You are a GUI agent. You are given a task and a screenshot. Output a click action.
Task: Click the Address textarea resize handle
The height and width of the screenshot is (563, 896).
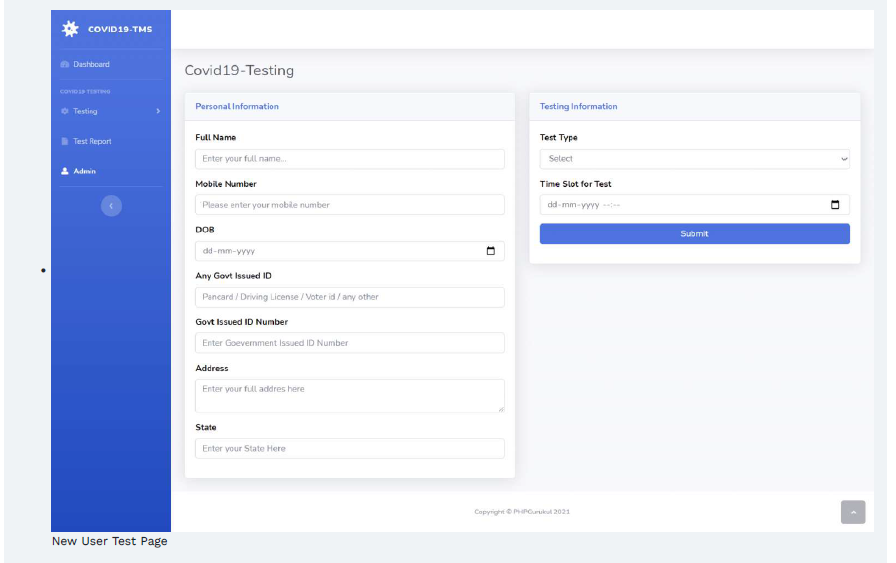coord(501,409)
